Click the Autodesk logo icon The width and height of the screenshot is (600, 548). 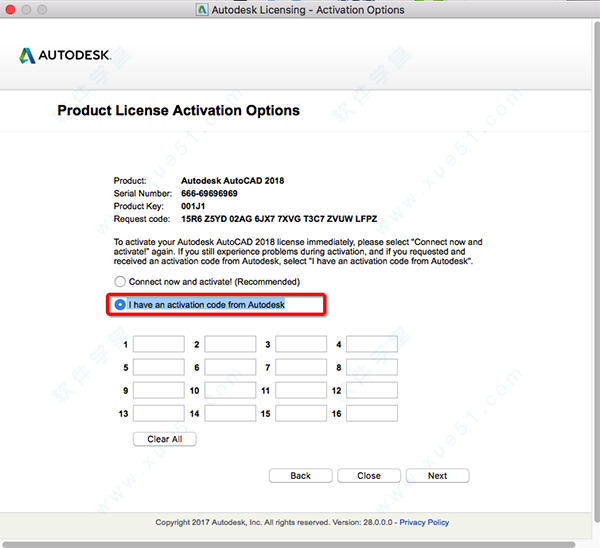[27, 55]
